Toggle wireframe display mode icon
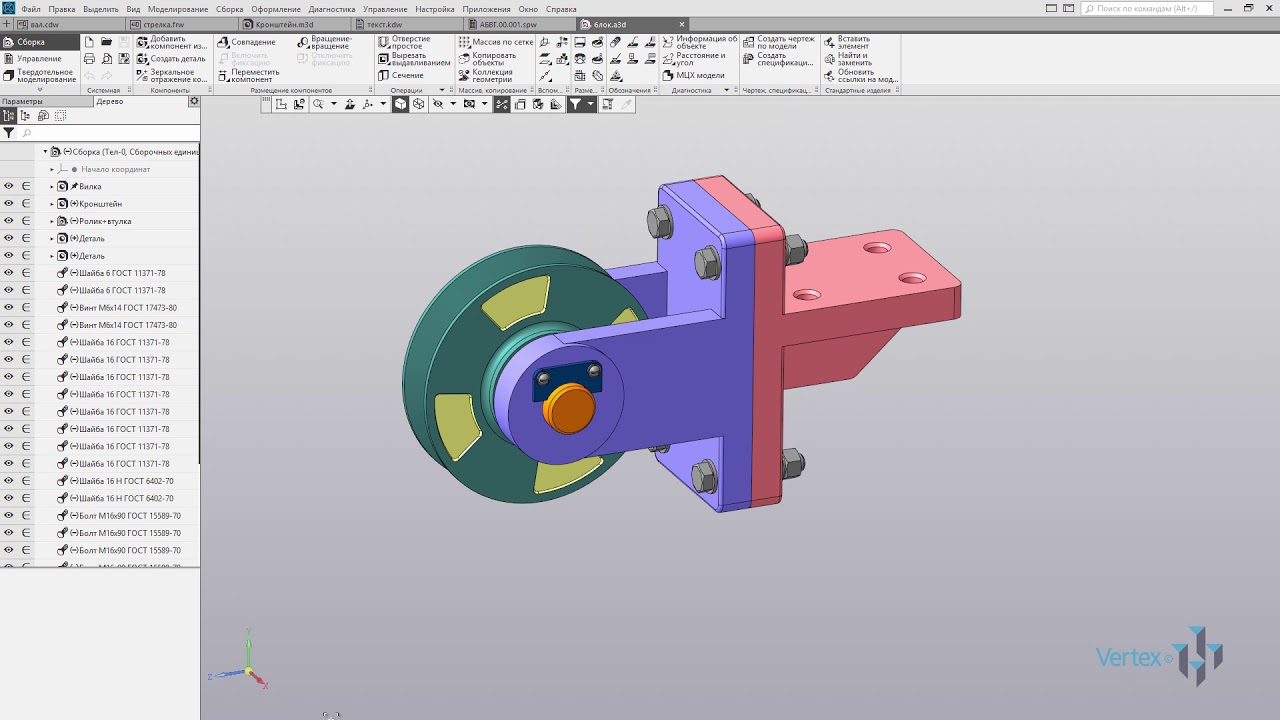The width and height of the screenshot is (1280, 720). pyautogui.click(x=418, y=104)
